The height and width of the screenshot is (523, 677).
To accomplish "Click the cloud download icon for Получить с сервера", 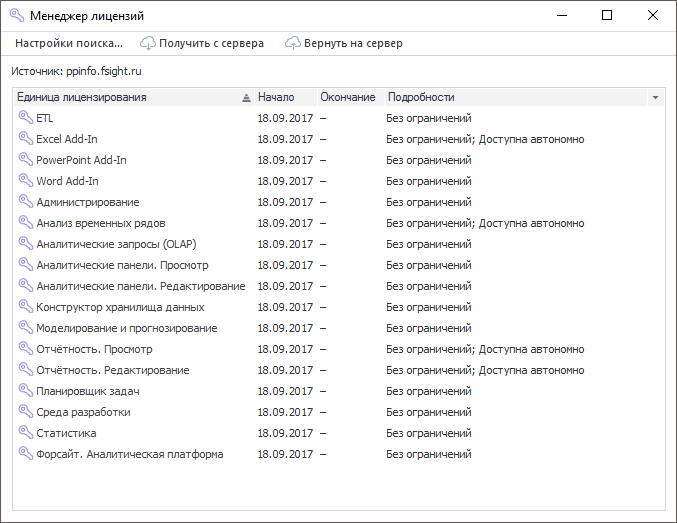I will 148,43.
